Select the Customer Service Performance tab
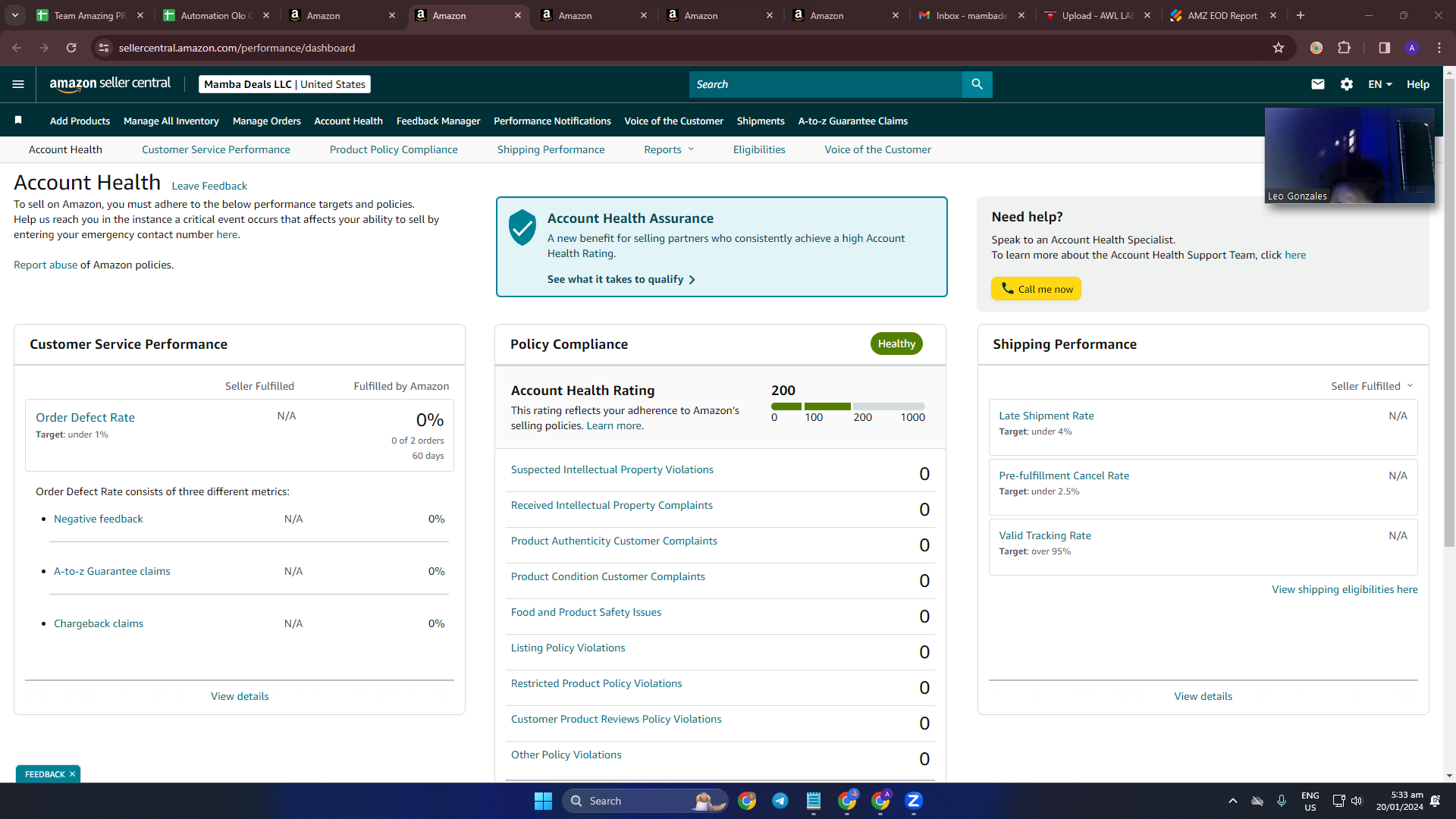Image resolution: width=1456 pixels, height=819 pixels. coord(216,149)
